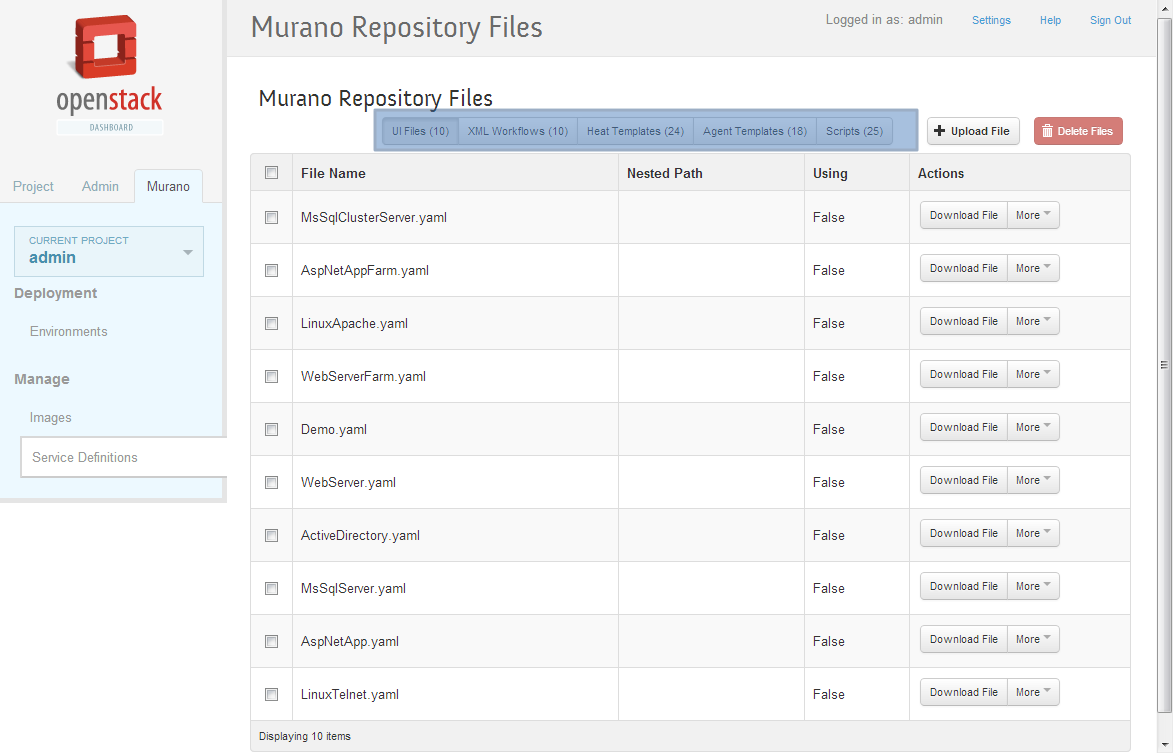Switch to the Admin sidebar tab
This screenshot has height=753, width=1173.
click(x=100, y=187)
